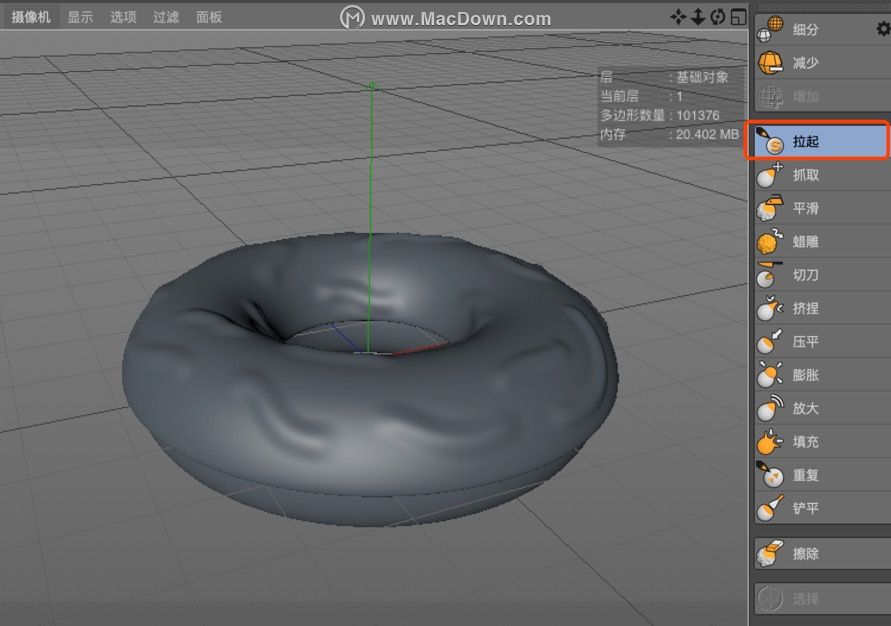
Task: Activate the 铲平 (Scrape) brush
Action: tap(822, 508)
